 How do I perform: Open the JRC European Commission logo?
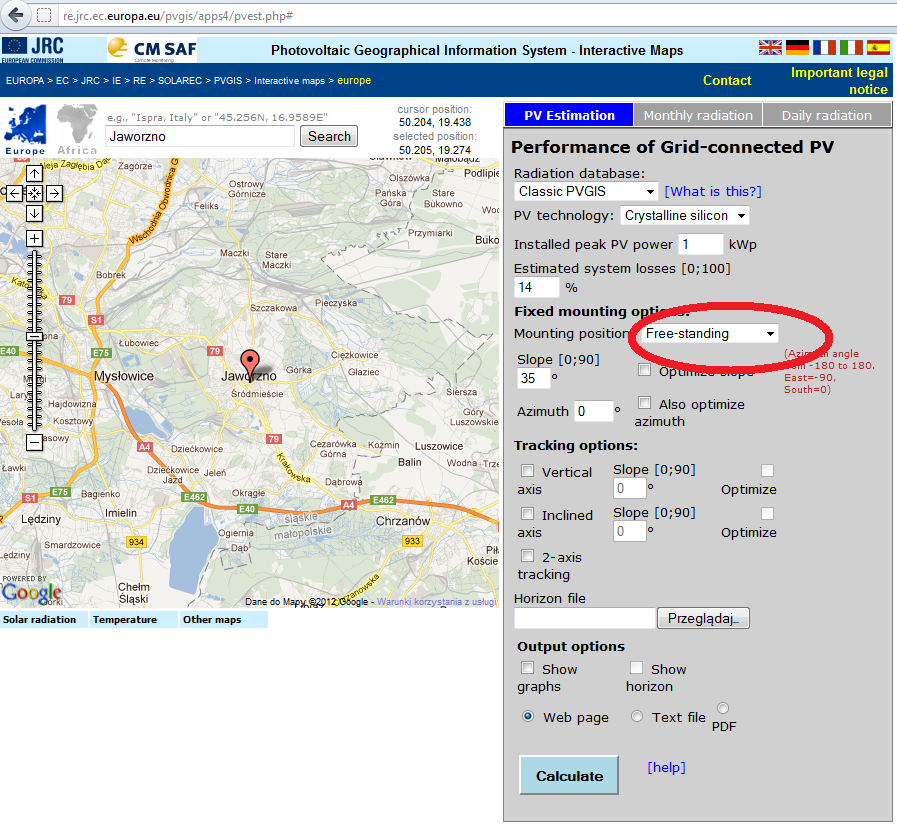(33, 49)
